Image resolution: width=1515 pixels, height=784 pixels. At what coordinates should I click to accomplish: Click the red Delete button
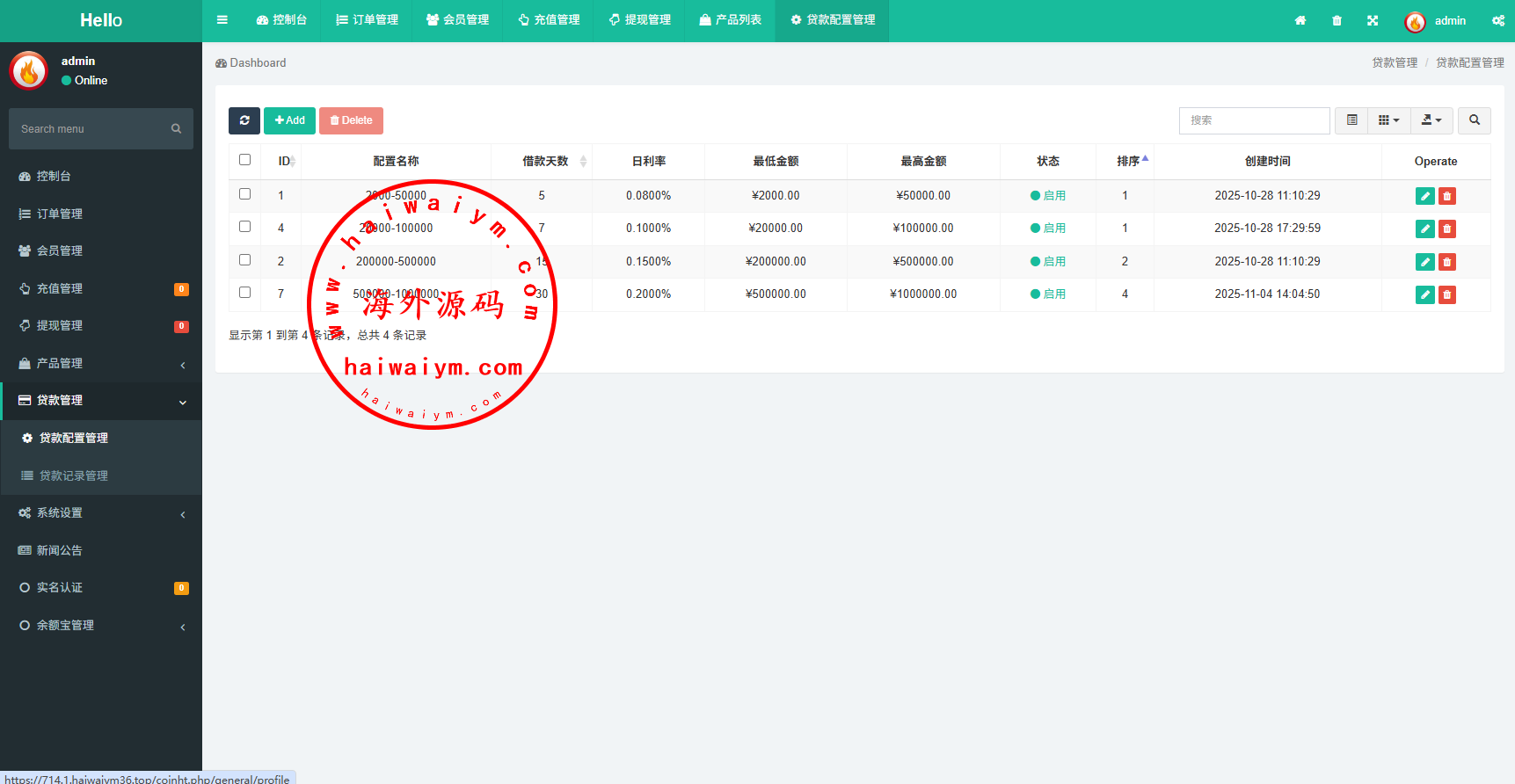(x=351, y=120)
